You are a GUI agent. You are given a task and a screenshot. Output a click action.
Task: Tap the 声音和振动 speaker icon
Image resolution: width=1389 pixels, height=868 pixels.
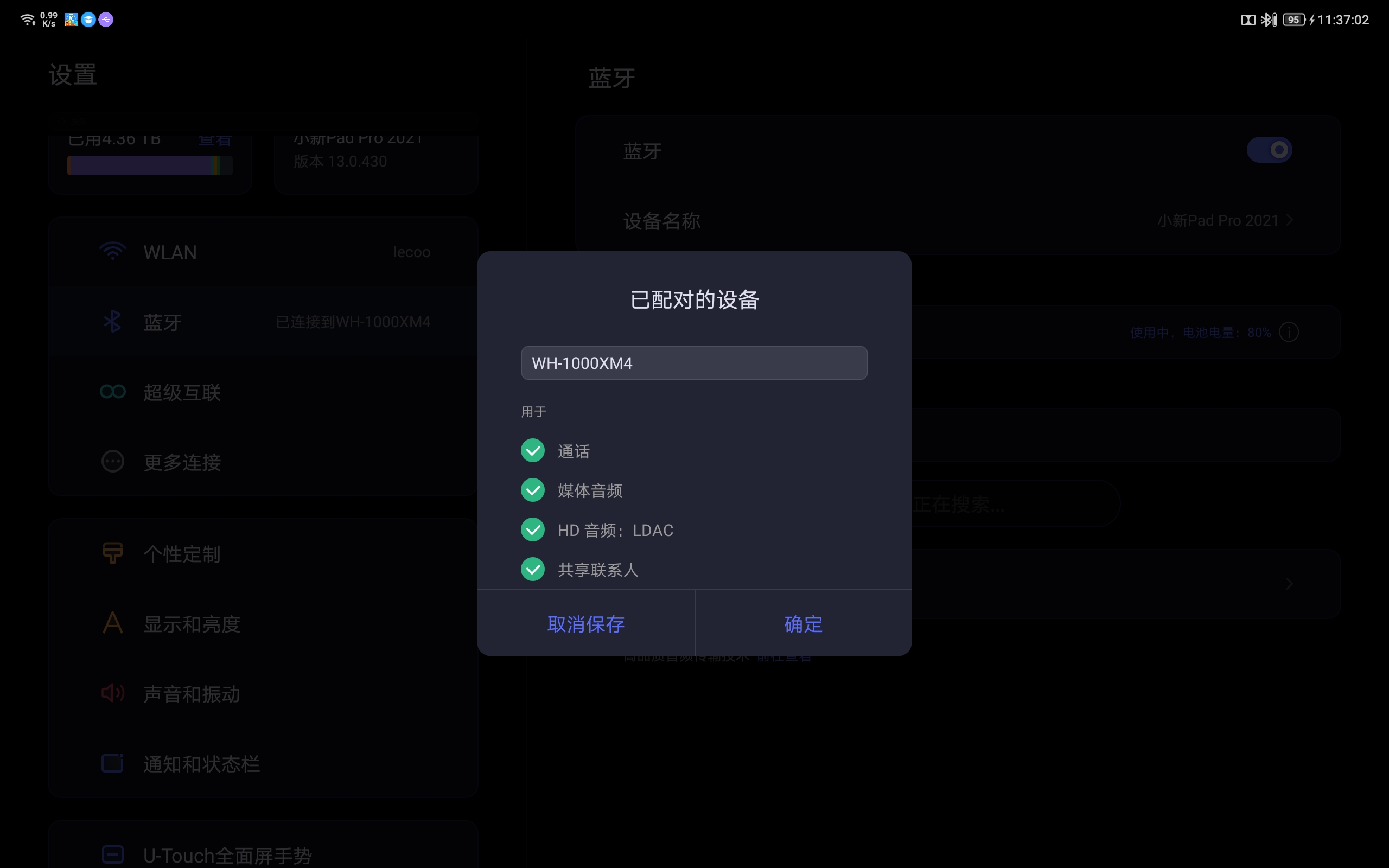pos(112,693)
